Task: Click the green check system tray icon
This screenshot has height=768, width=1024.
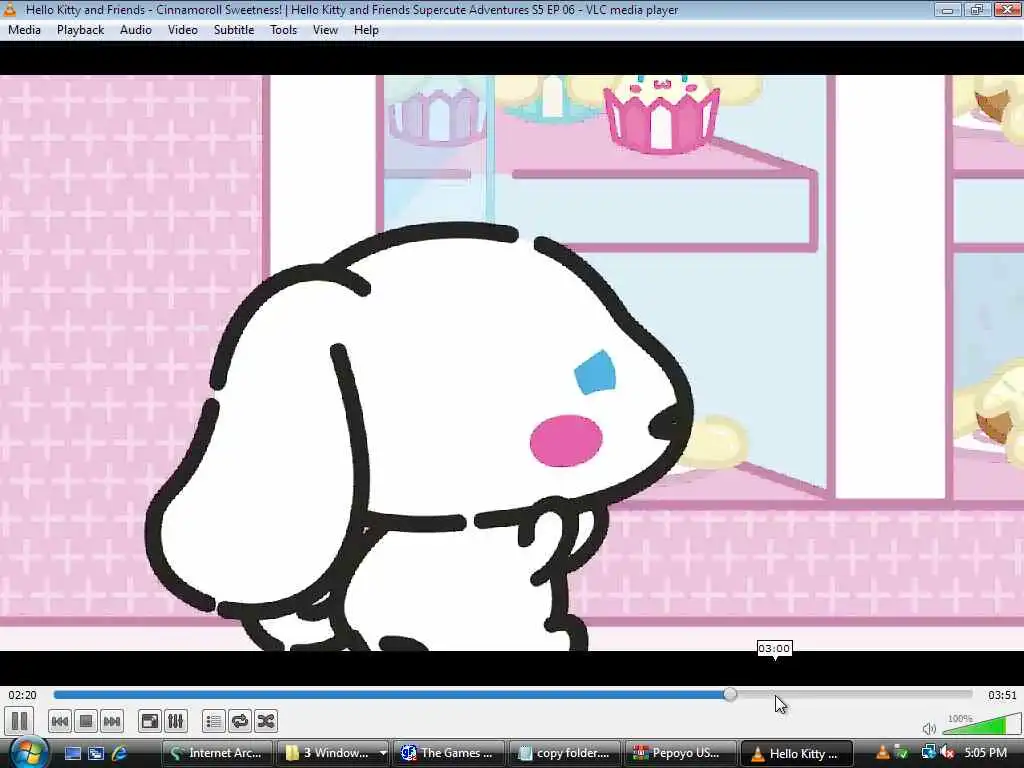Action: (x=902, y=753)
